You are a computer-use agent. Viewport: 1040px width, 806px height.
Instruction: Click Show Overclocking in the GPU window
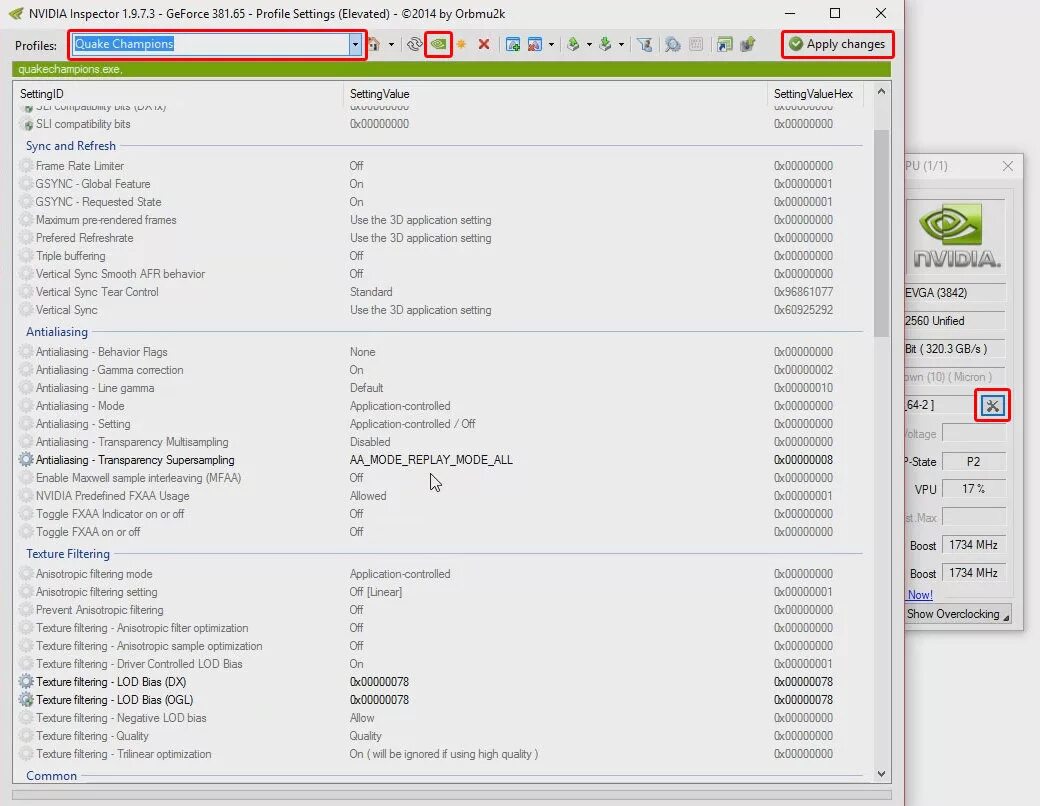pos(957,614)
